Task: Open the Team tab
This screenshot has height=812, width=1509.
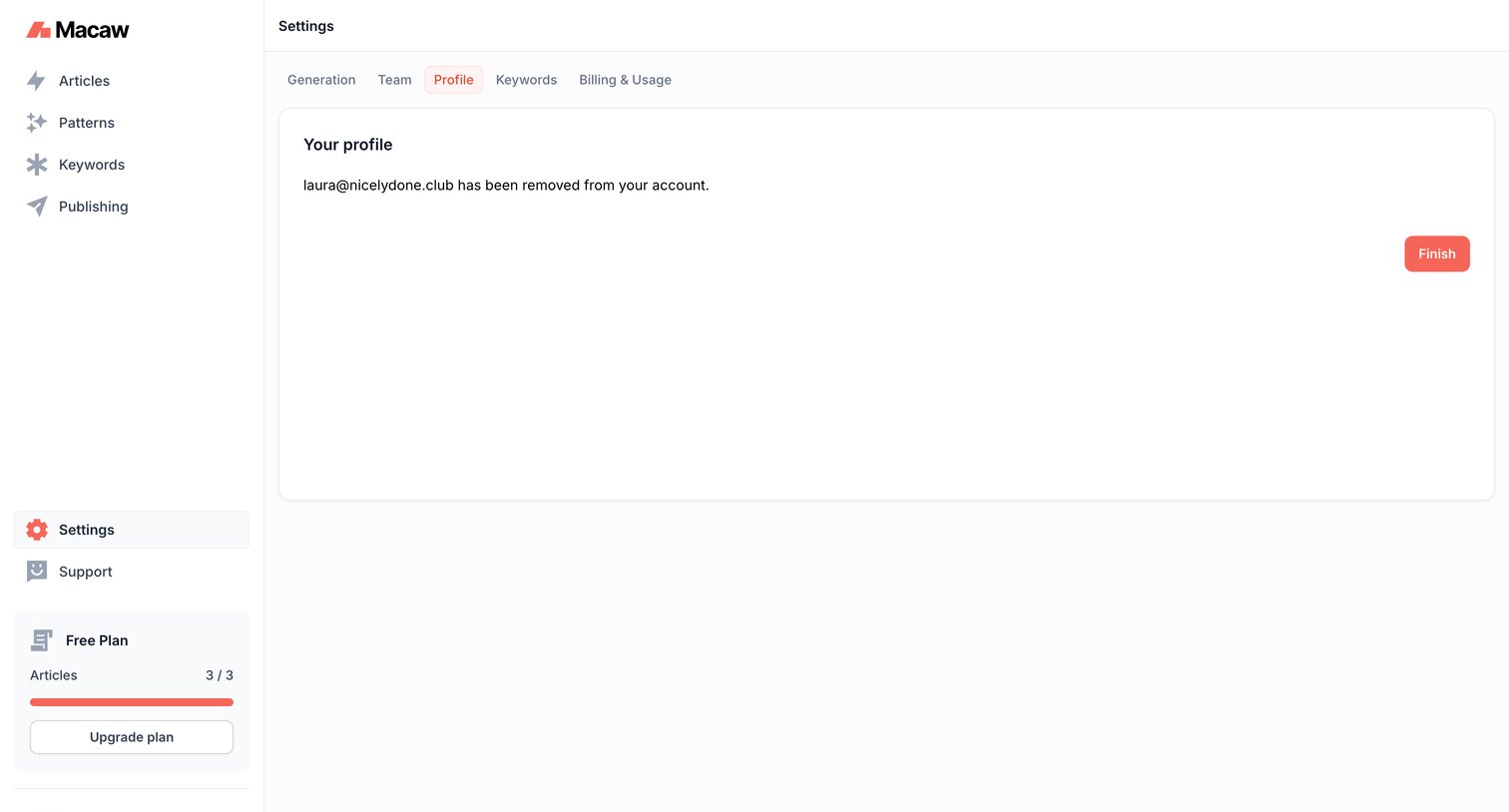Action: pyautogui.click(x=394, y=80)
